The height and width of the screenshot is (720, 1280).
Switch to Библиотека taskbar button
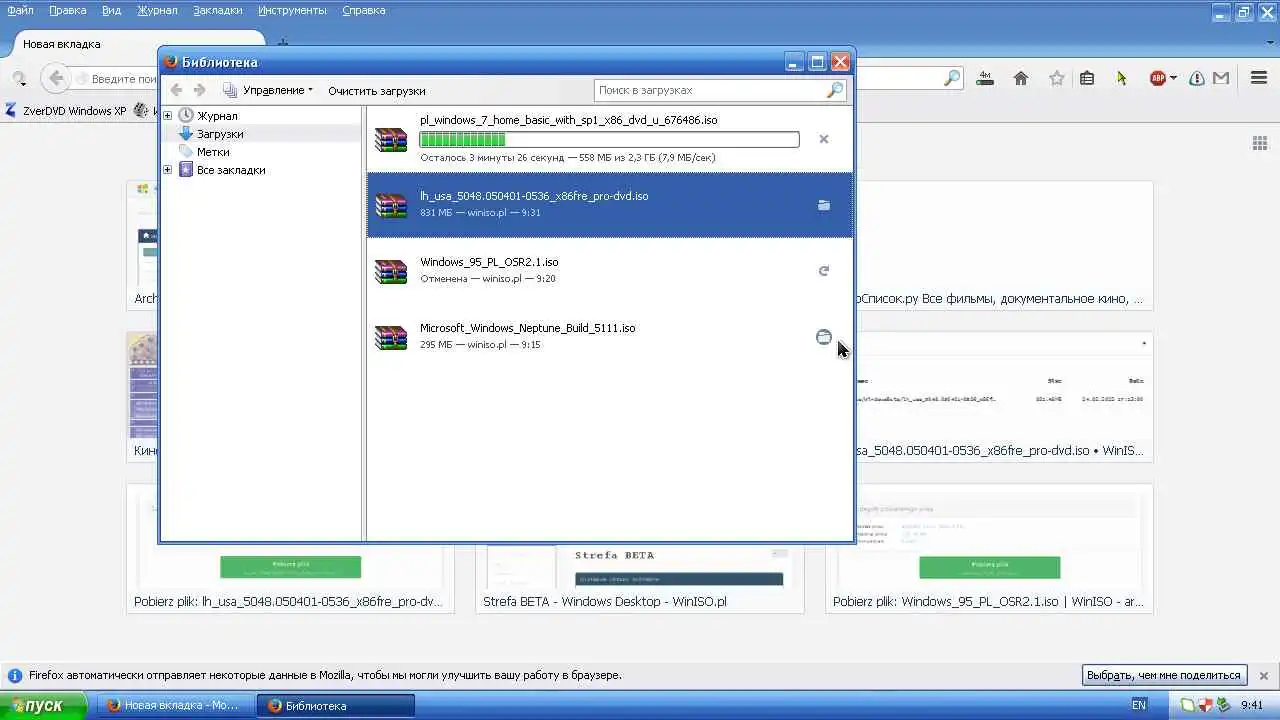click(x=336, y=705)
